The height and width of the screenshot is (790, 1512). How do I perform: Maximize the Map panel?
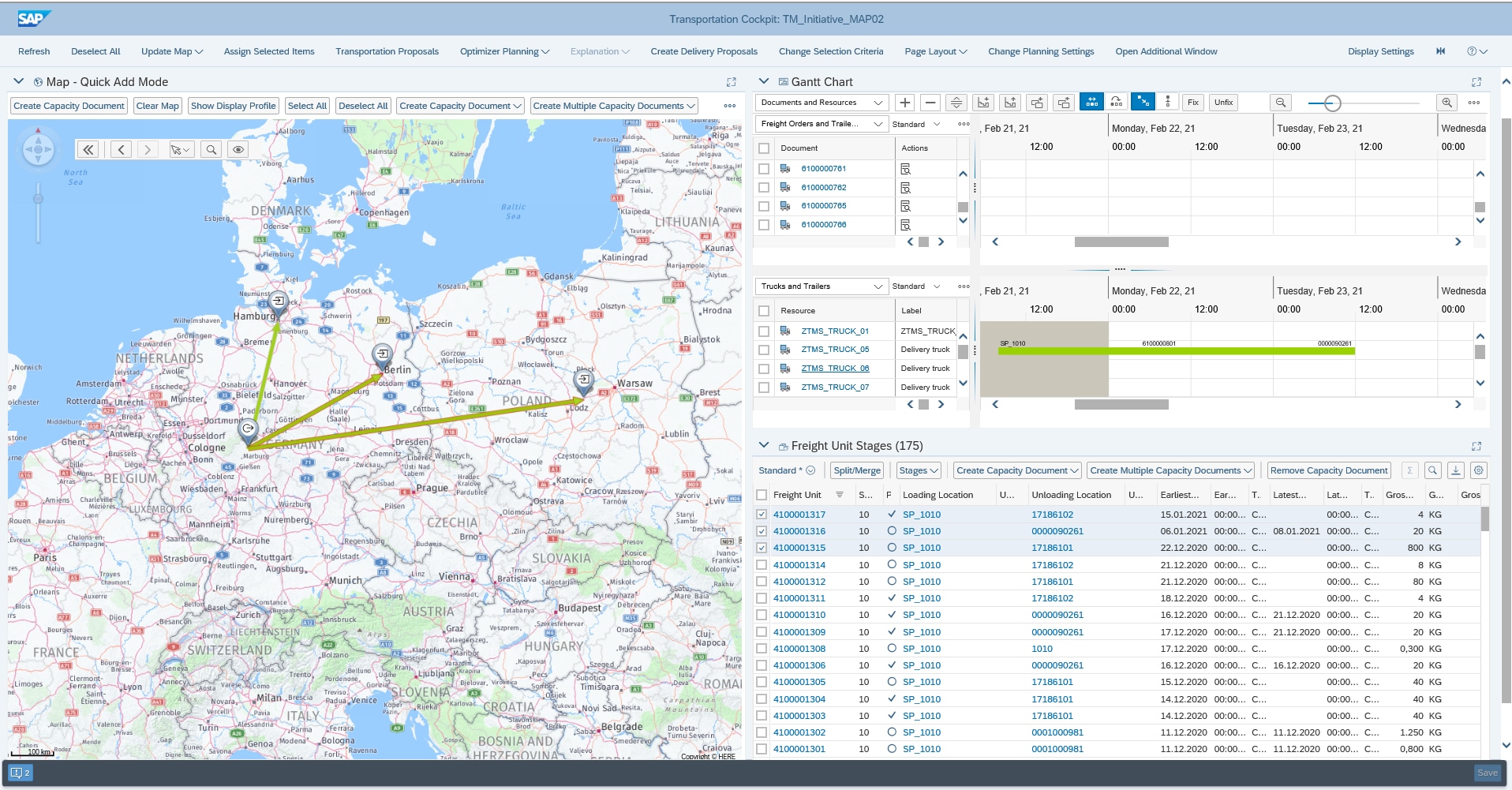click(x=732, y=82)
